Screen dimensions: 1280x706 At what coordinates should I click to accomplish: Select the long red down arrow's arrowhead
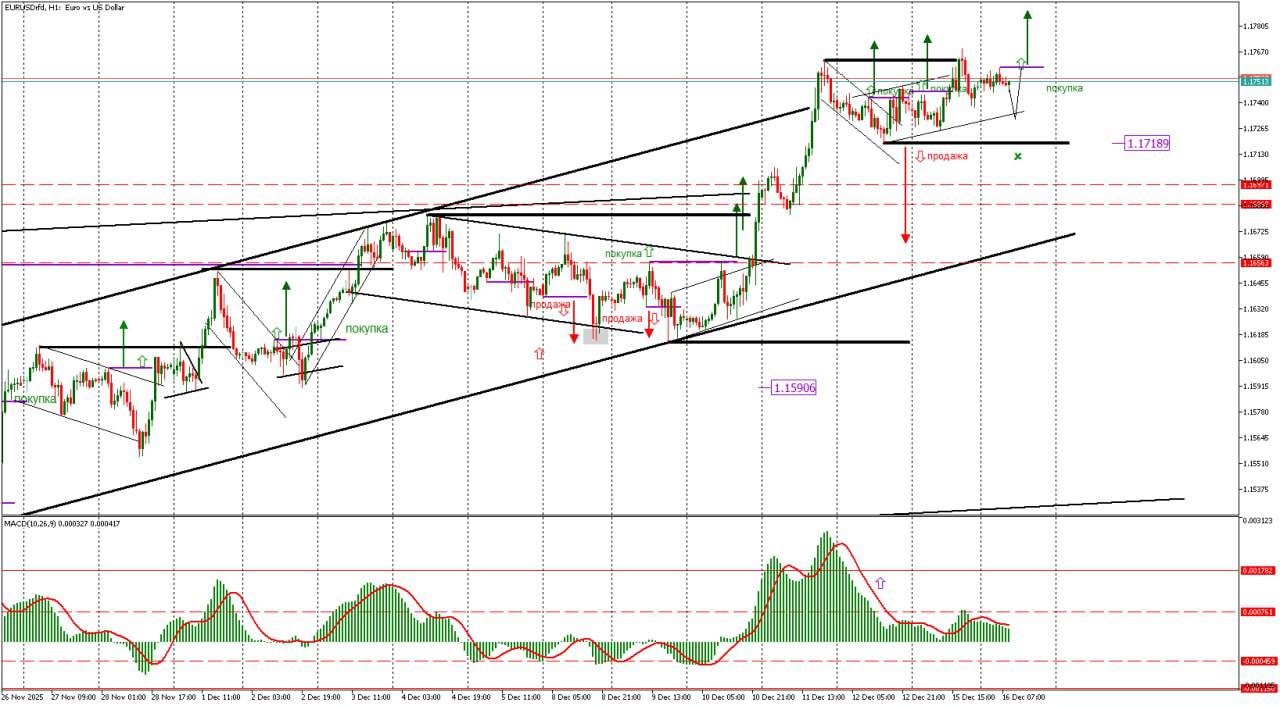click(x=905, y=238)
